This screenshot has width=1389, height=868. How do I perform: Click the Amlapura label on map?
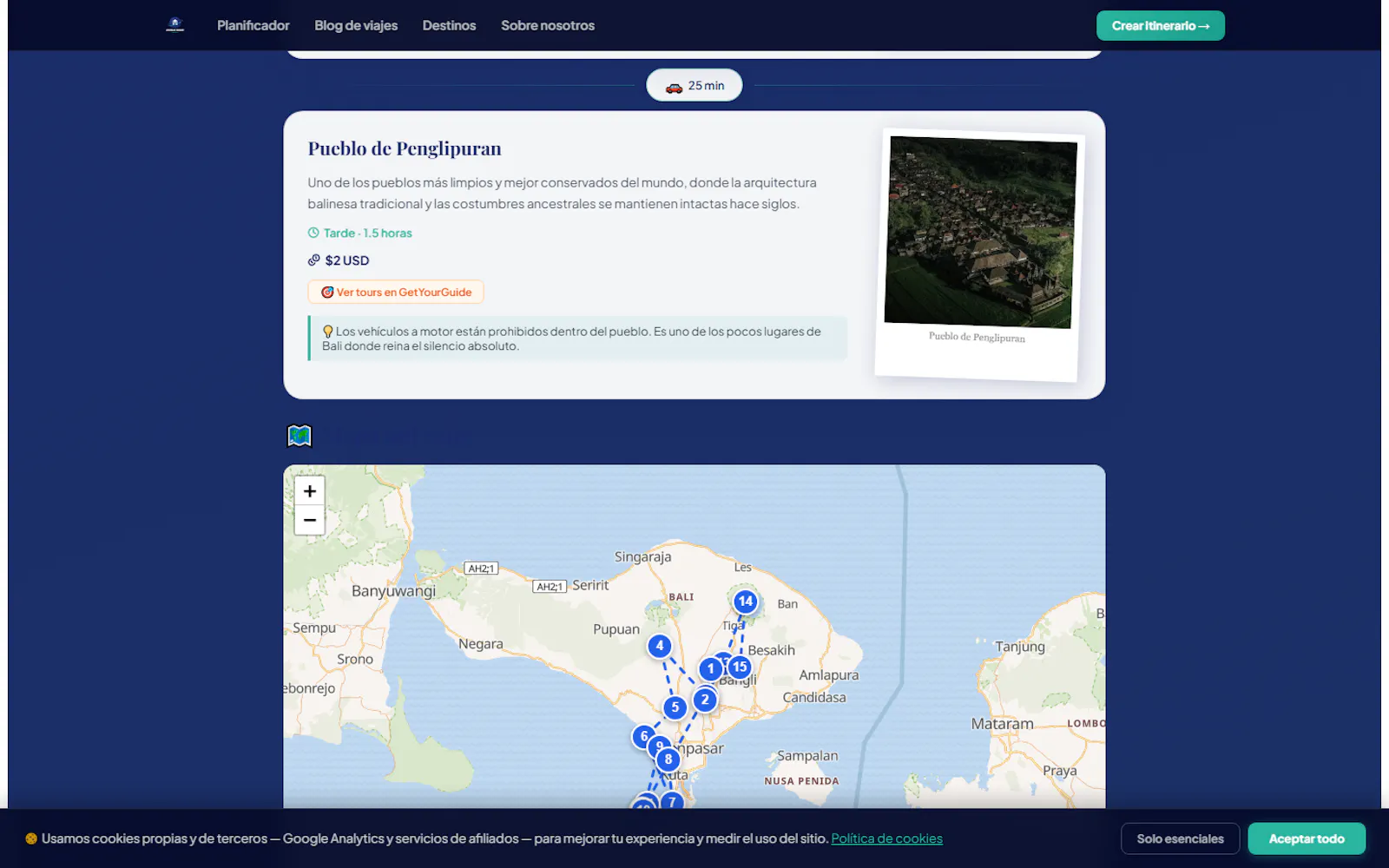[829, 674]
